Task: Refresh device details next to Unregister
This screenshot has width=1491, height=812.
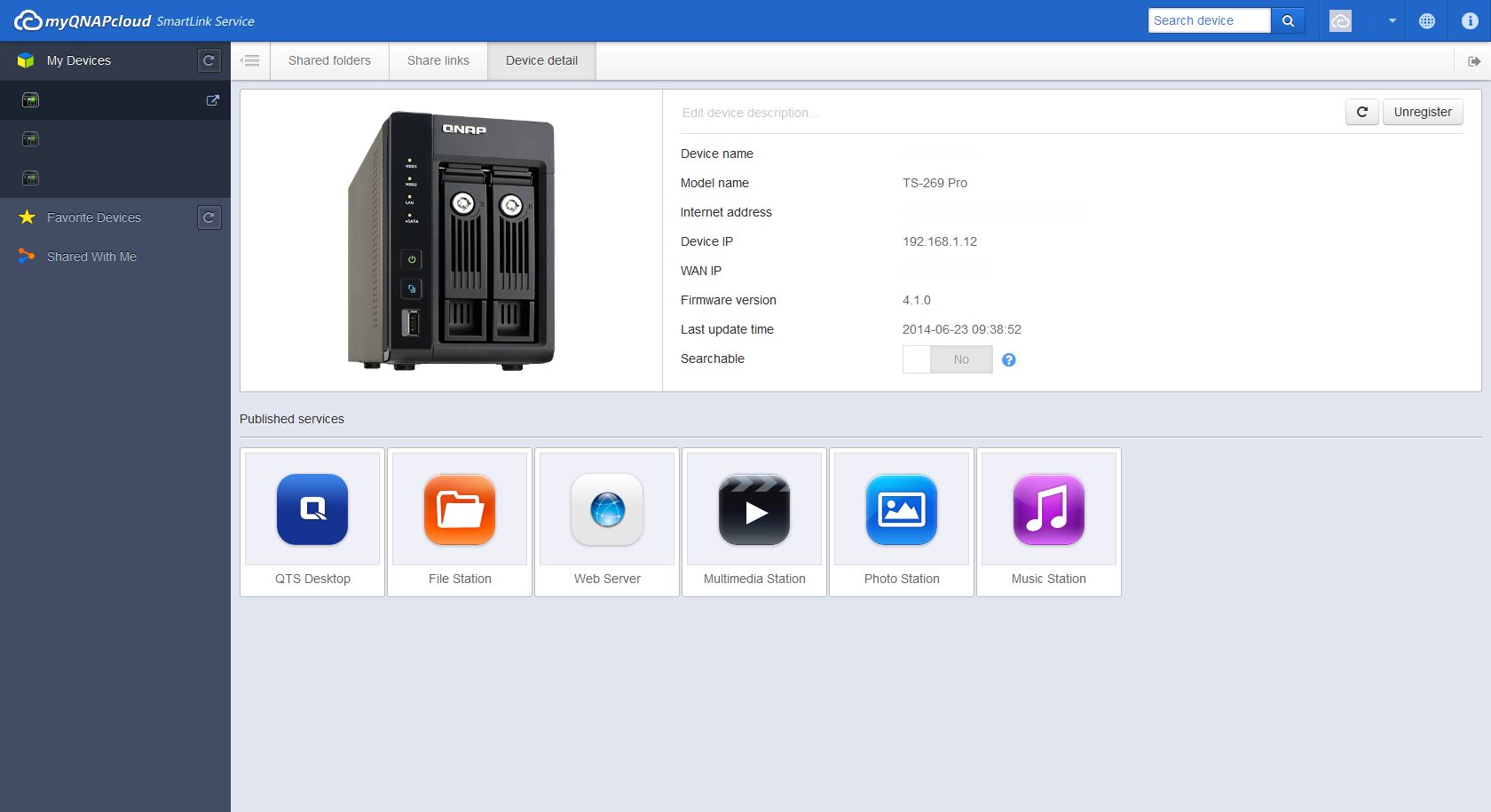Action: (1362, 112)
